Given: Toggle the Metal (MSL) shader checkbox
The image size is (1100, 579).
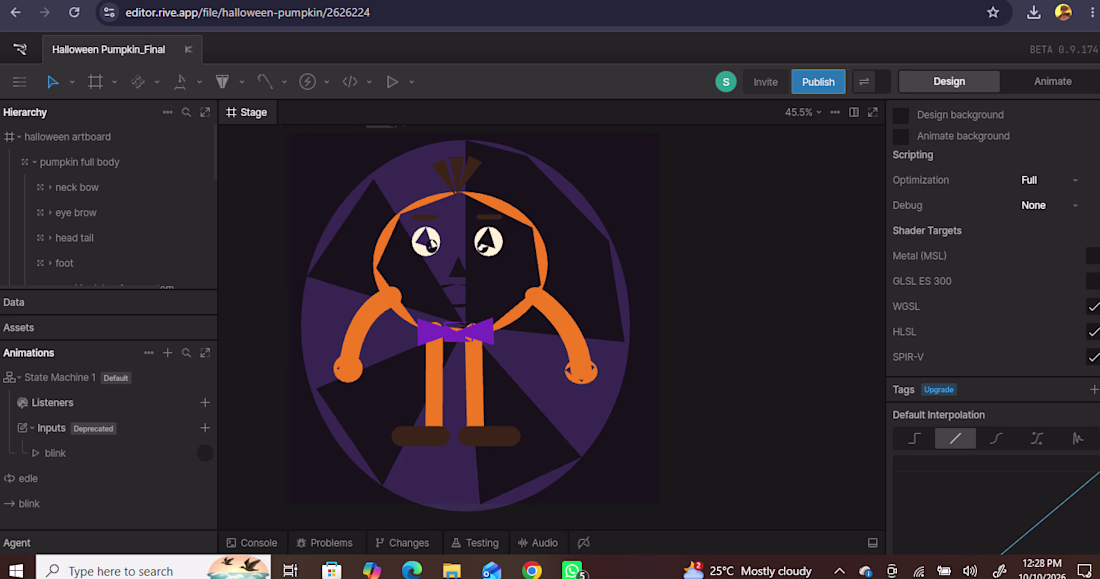Looking at the screenshot, I should (1093, 256).
